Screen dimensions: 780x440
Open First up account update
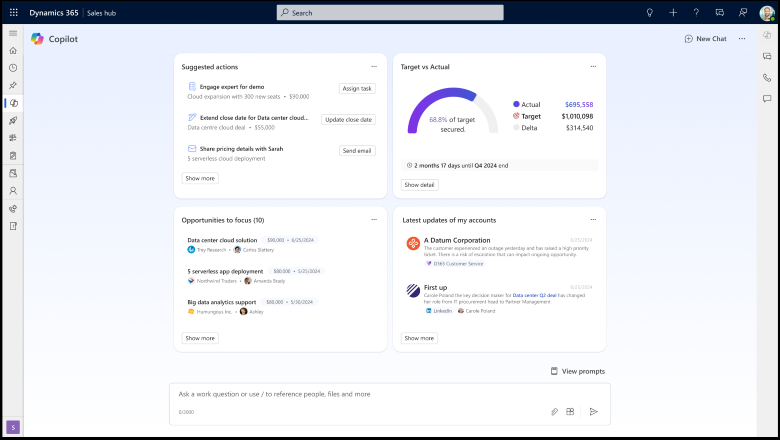pos(435,287)
